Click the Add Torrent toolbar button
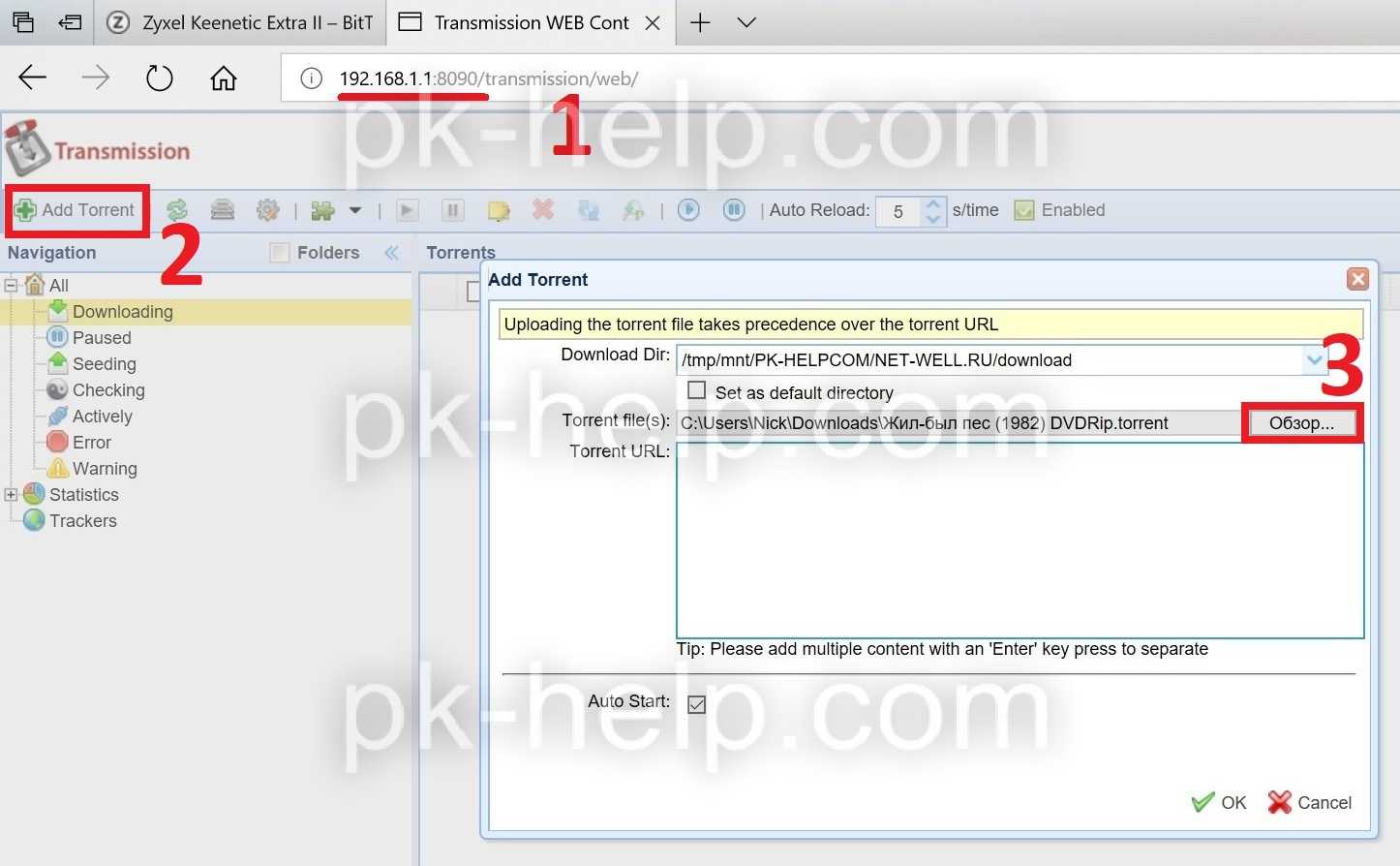The height and width of the screenshot is (866, 1400). coord(76,210)
